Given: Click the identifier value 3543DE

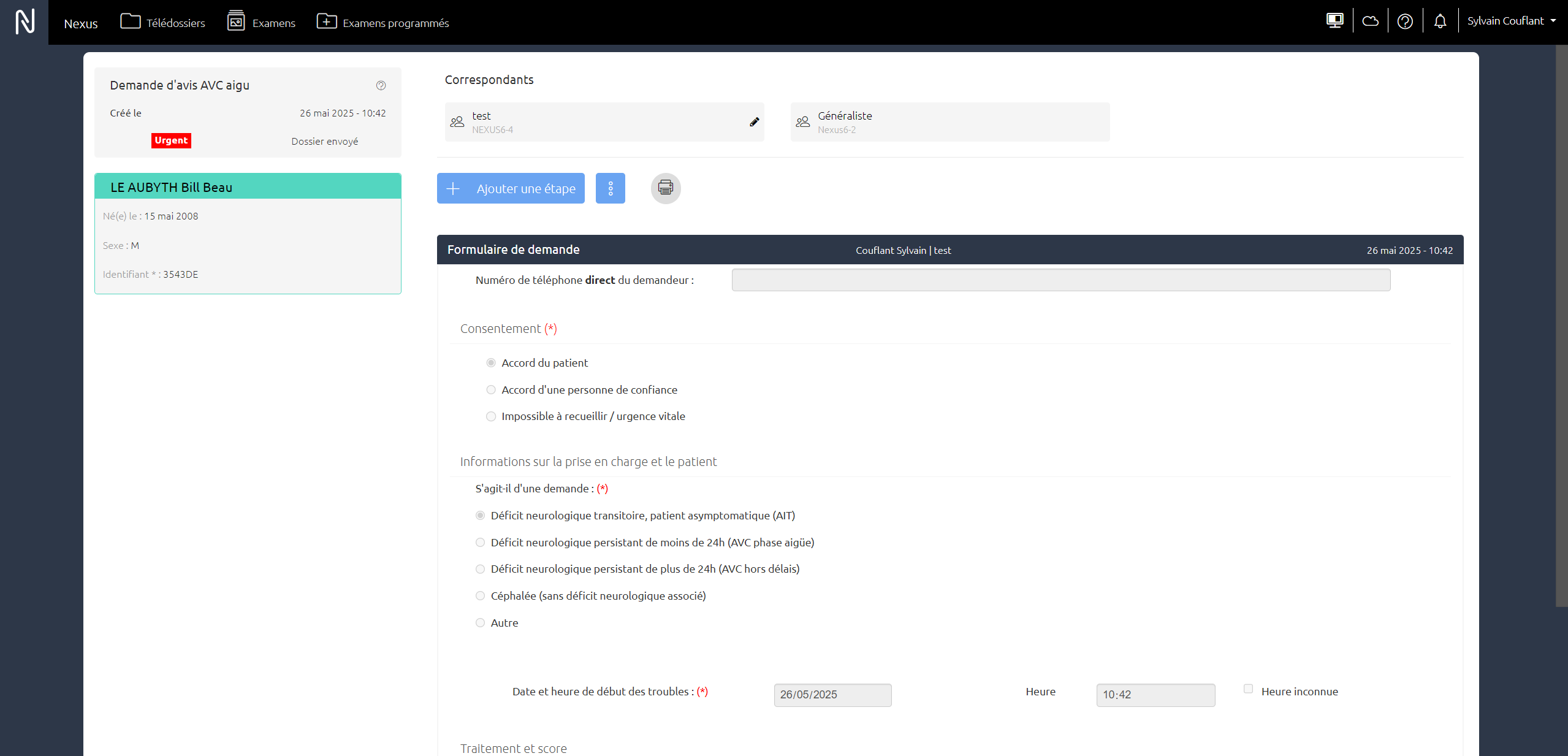Looking at the screenshot, I should point(181,275).
